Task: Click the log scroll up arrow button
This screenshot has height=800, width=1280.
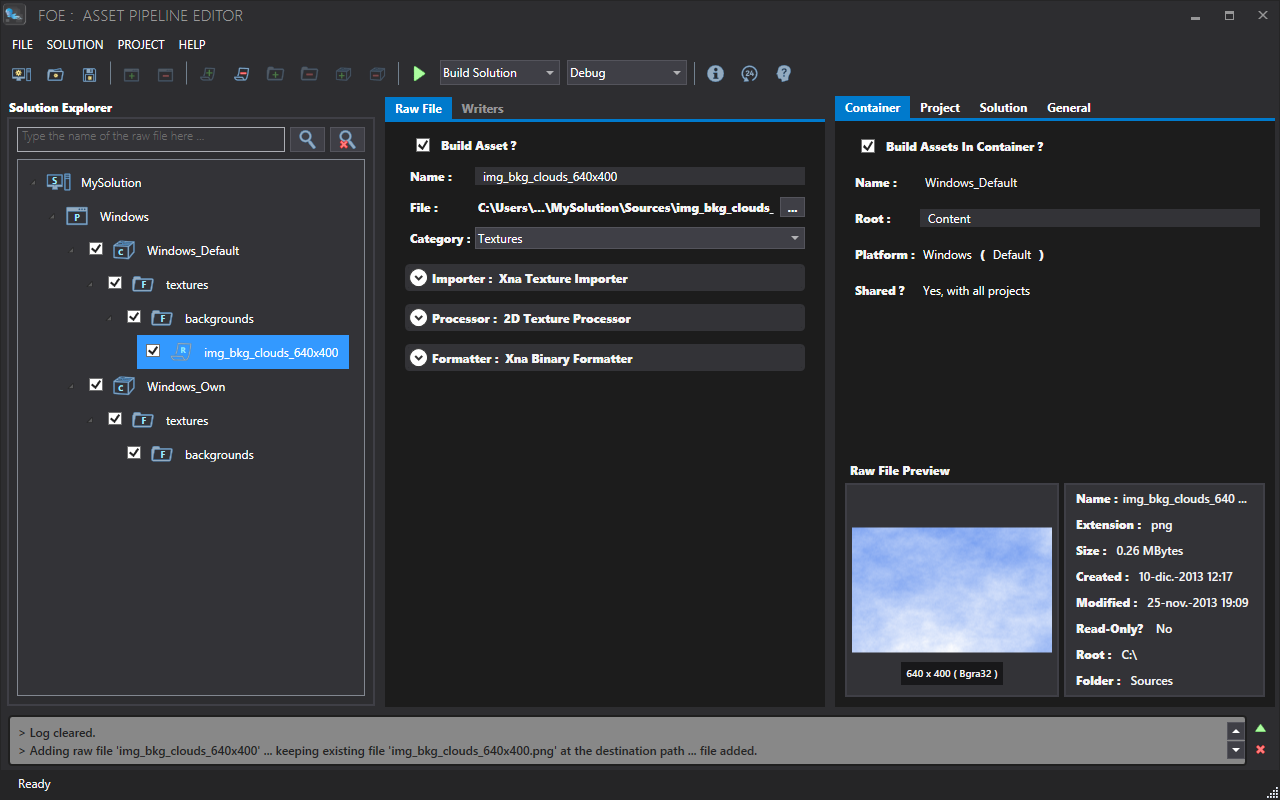Action: [1236, 730]
